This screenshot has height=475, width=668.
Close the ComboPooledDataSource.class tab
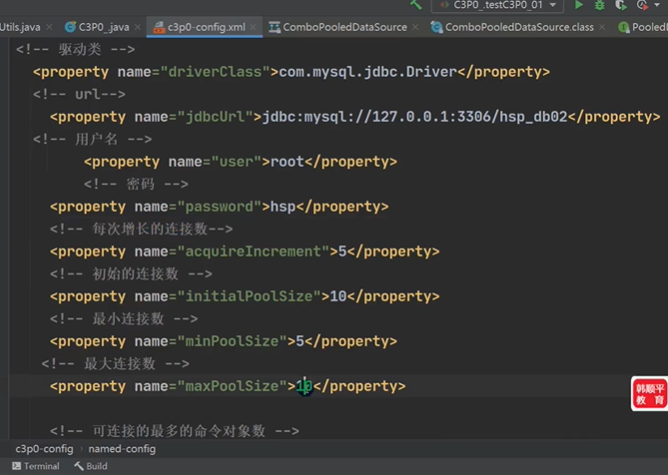click(602, 27)
